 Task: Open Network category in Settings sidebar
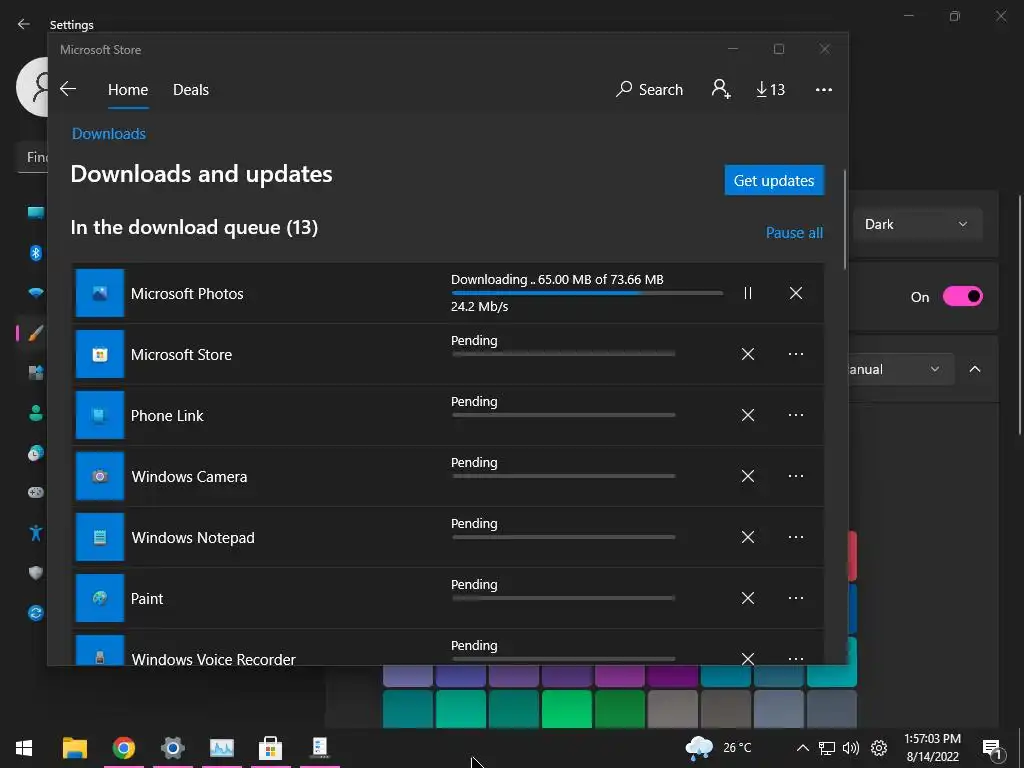(x=36, y=293)
